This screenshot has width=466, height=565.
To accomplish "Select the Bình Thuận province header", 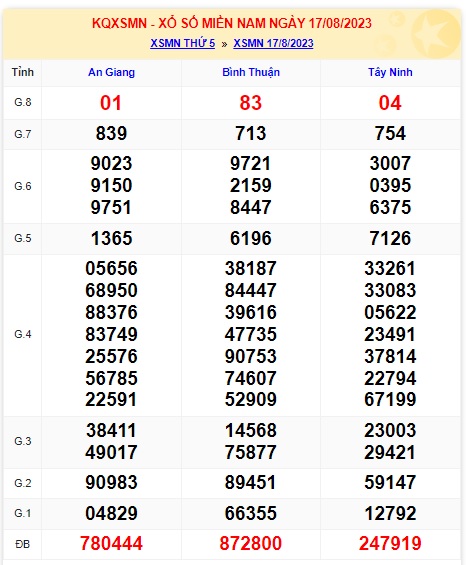I will click(251, 72).
